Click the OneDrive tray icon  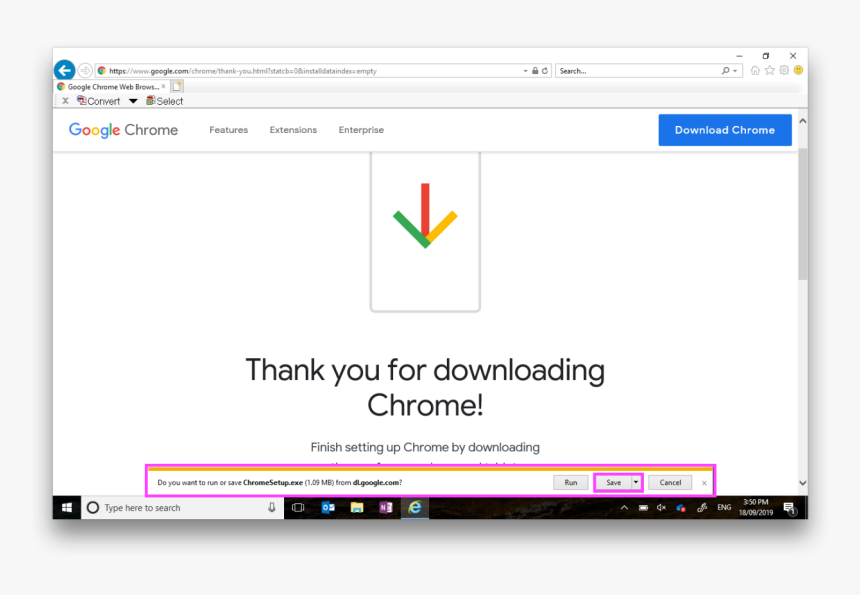[x=681, y=508]
